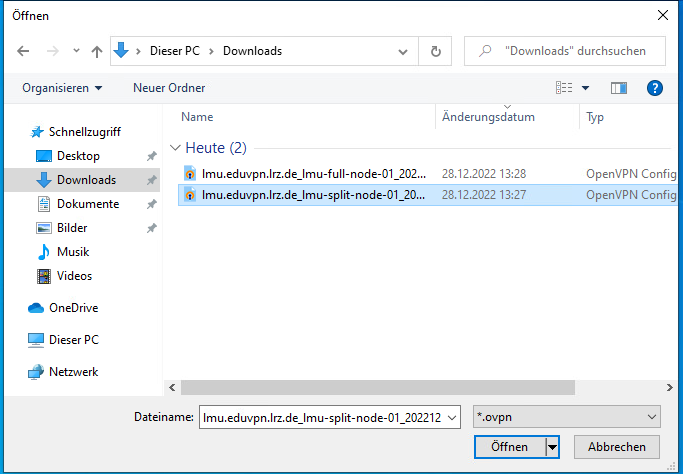The height and width of the screenshot is (474, 683).
Task: Expand the *.ovpn file type dropdown
Action: (x=652, y=417)
